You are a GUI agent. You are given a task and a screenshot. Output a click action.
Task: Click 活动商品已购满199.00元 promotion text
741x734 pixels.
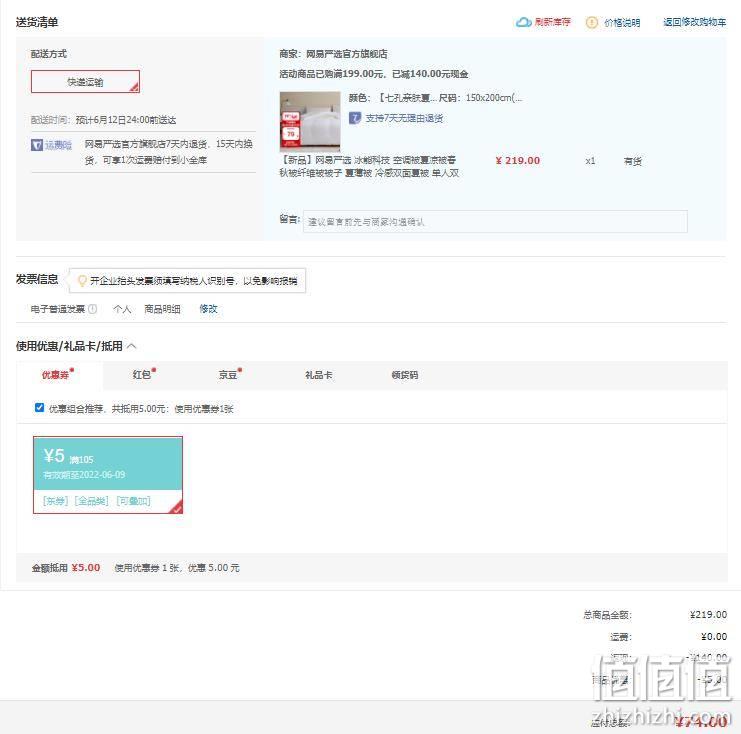[x=373, y=74]
